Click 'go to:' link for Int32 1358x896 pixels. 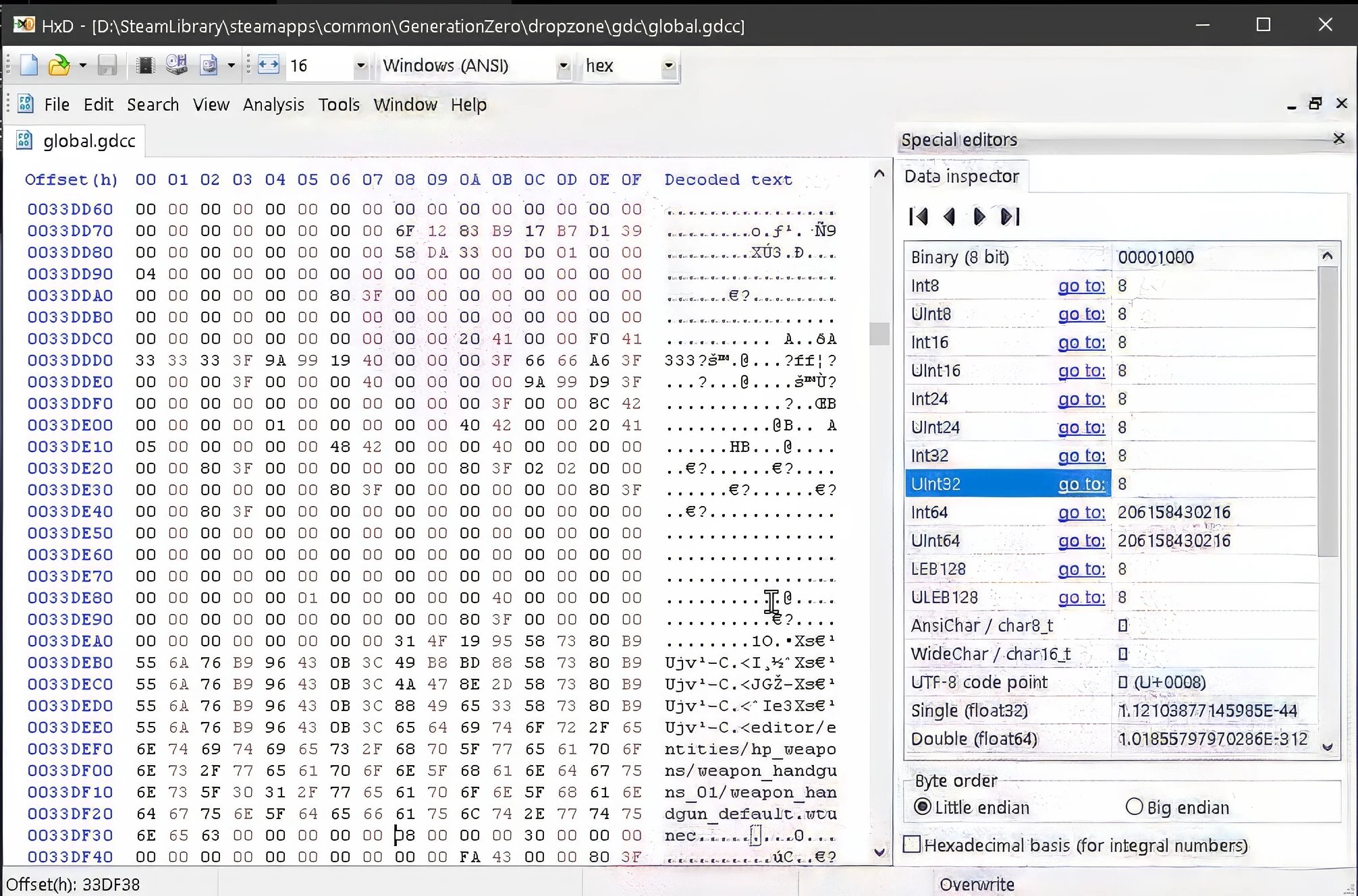coord(1081,456)
